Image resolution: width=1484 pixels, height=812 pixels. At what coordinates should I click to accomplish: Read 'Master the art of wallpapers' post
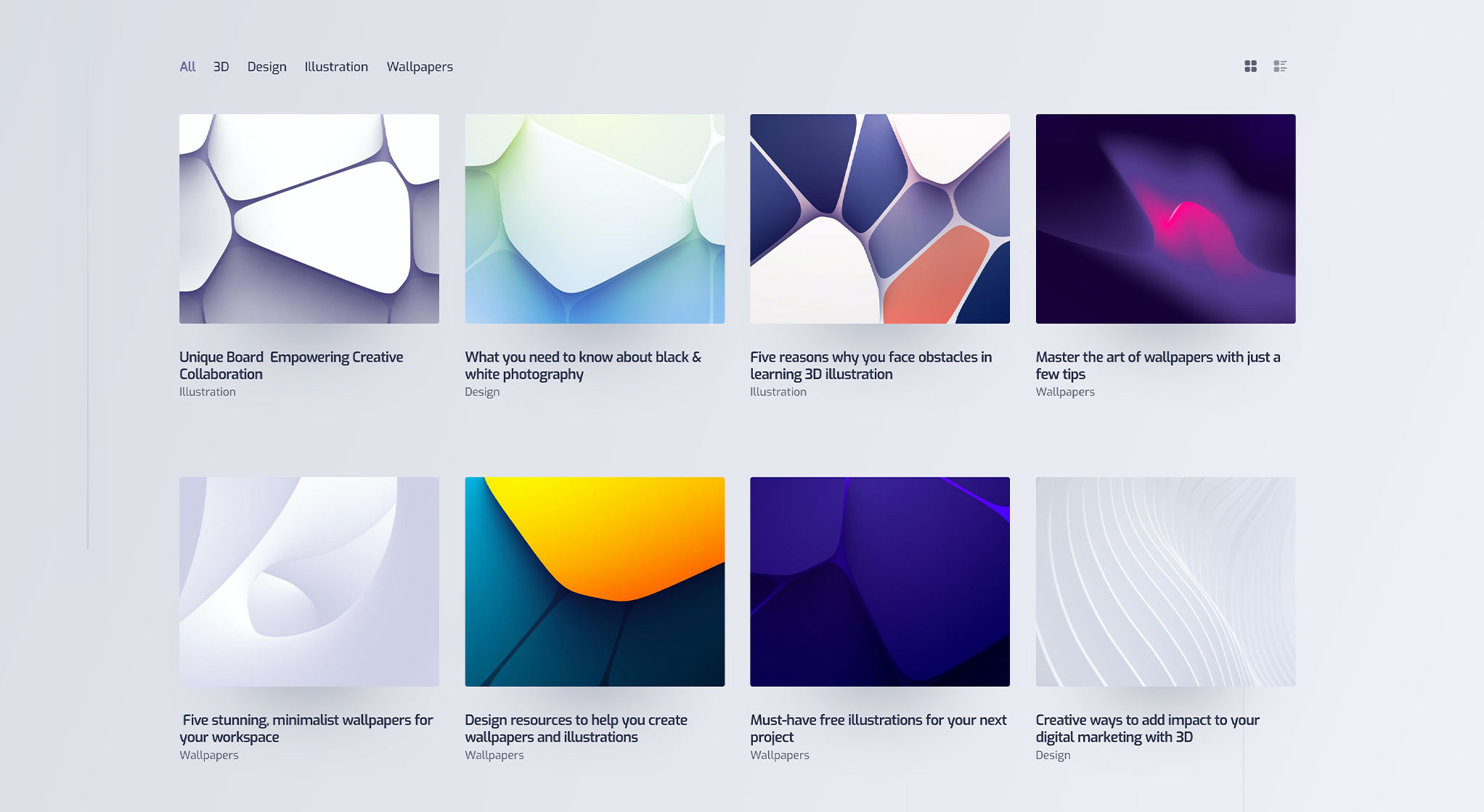click(x=1157, y=365)
